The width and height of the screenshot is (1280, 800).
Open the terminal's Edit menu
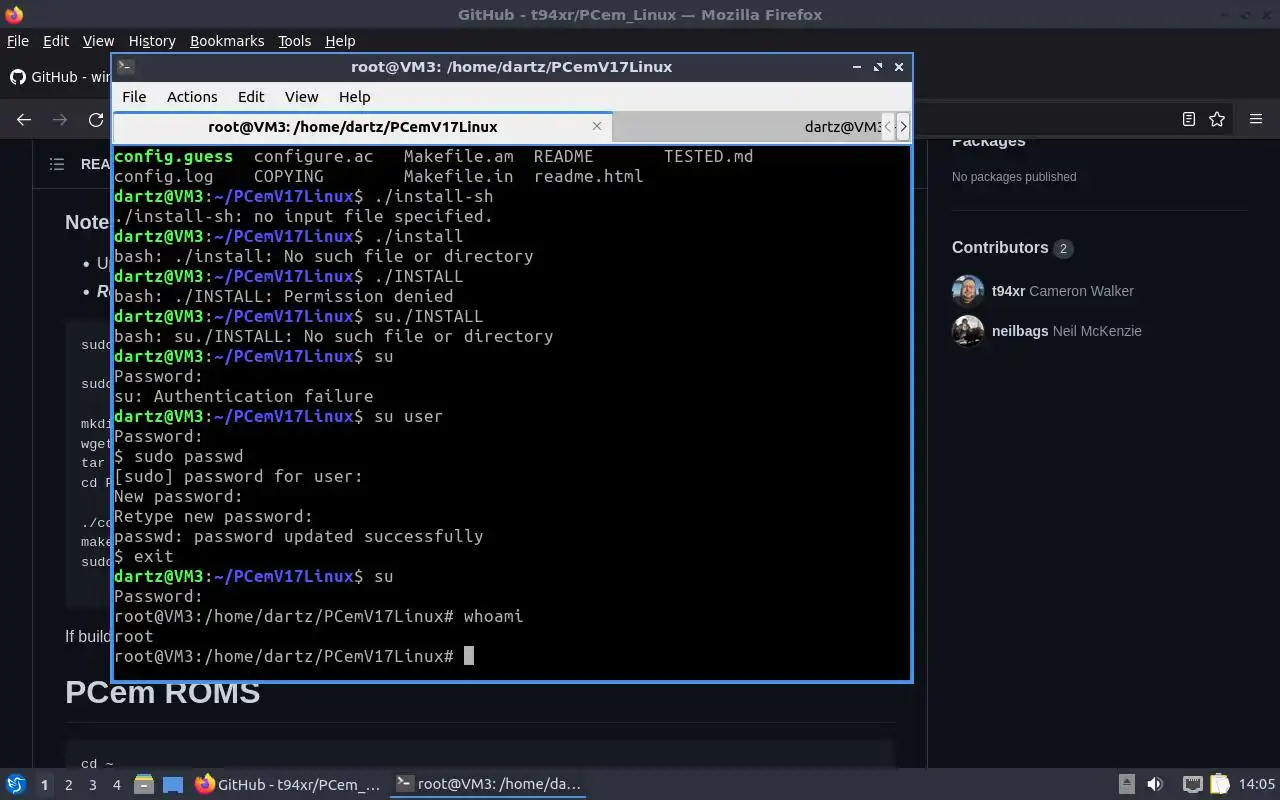tap(251, 97)
